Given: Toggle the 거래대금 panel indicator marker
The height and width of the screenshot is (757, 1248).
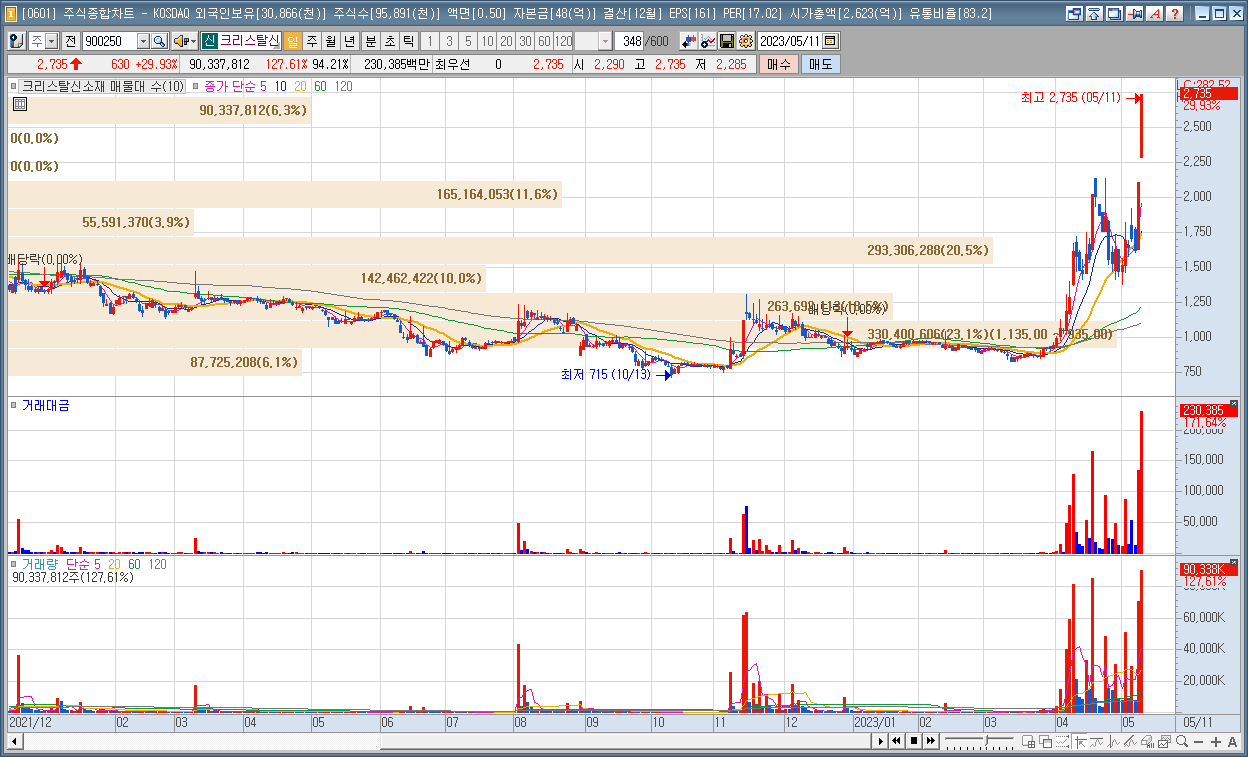Looking at the screenshot, I should click(13, 405).
